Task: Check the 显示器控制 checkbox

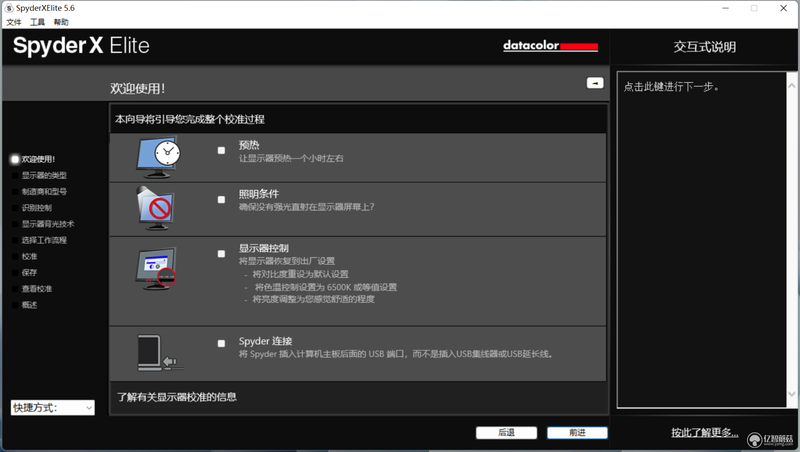Action: pos(221,254)
